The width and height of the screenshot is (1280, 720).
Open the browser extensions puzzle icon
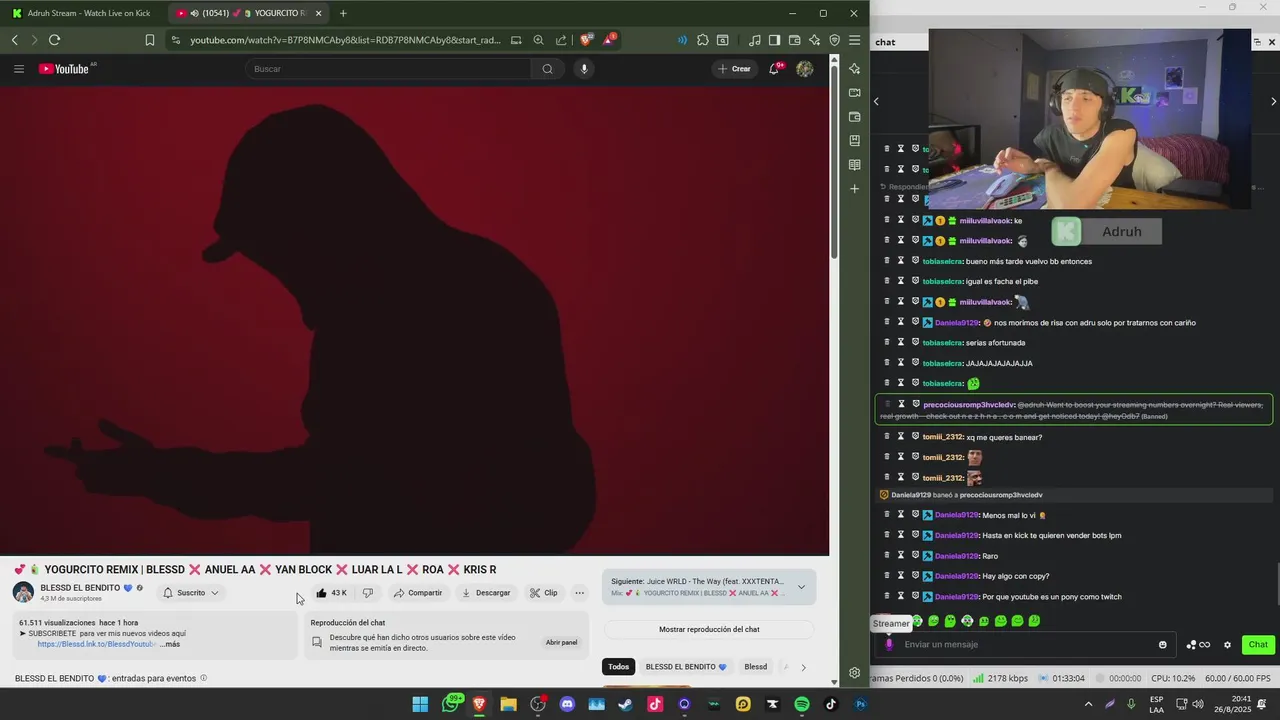703,40
